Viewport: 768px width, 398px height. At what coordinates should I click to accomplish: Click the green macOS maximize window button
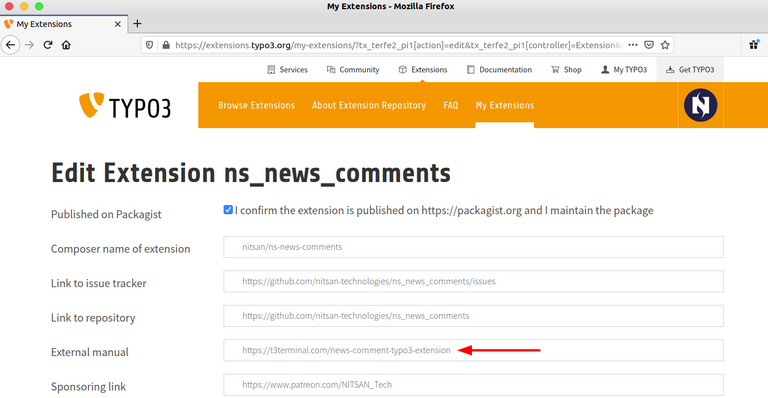click(39, 6)
